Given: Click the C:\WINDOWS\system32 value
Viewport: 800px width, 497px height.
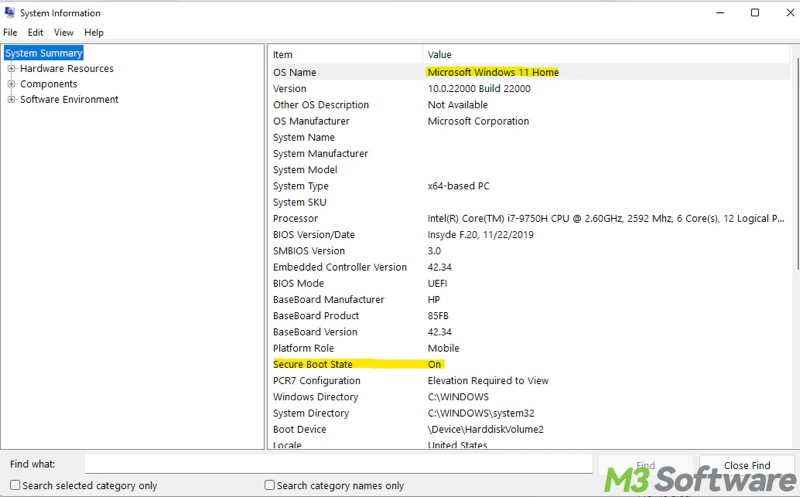Looking at the screenshot, I should click(481, 413).
